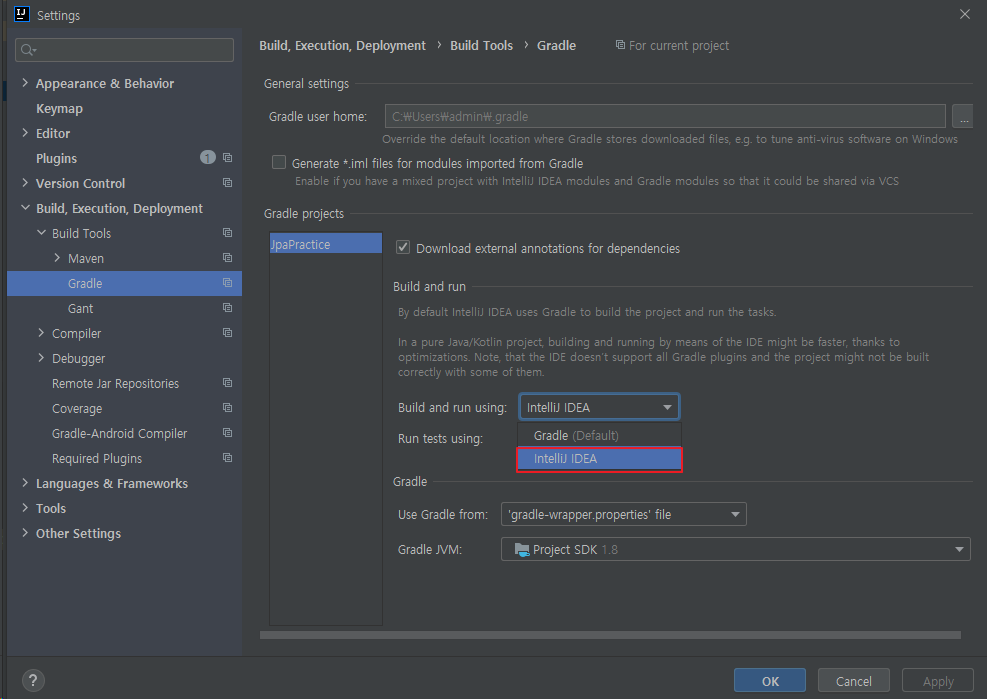Uncheck Download external annotations for dependencies
The width and height of the screenshot is (987, 699).
[x=403, y=247]
